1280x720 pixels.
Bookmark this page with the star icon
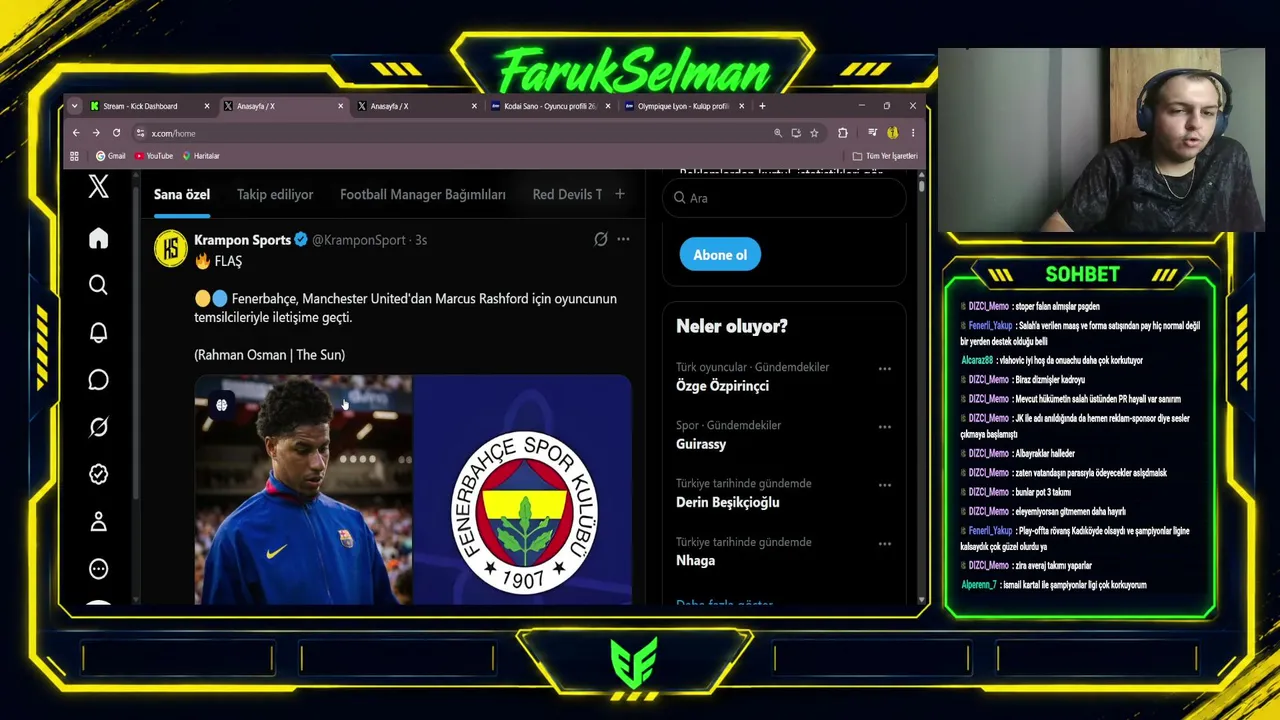(x=814, y=133)
